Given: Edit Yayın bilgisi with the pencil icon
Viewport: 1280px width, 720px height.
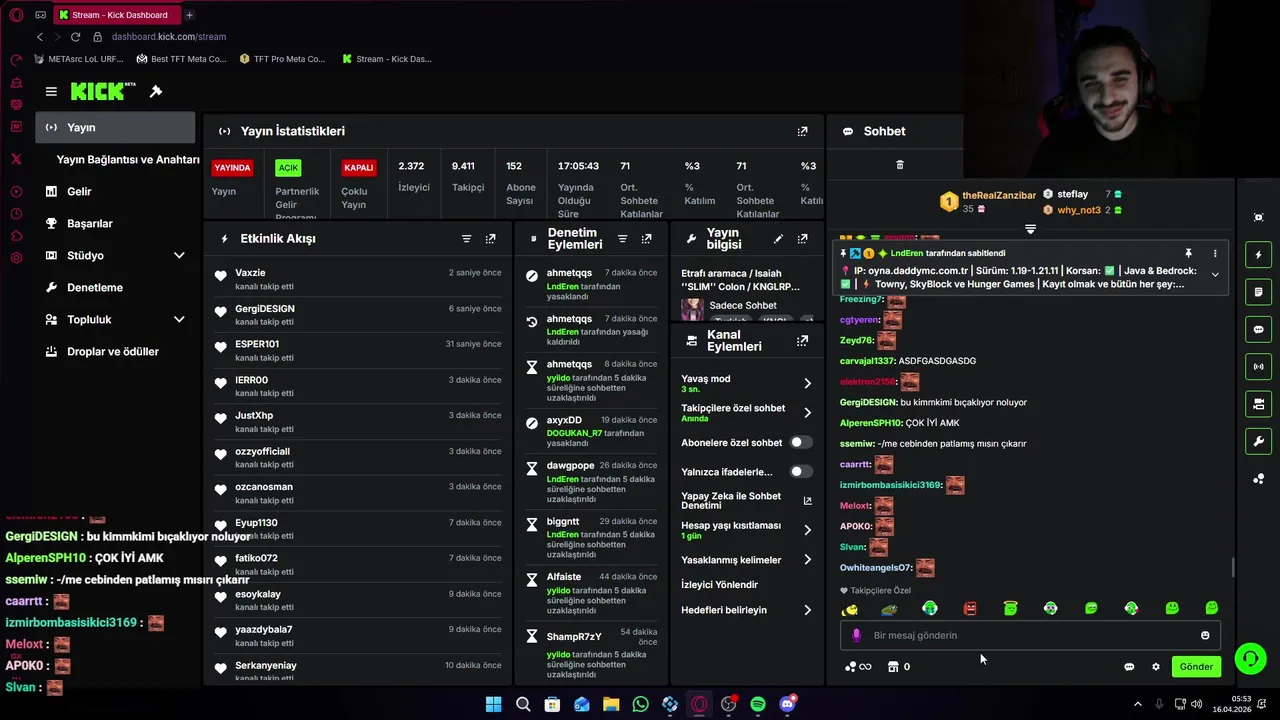Looking at the screenshot, I should point(778,239).
